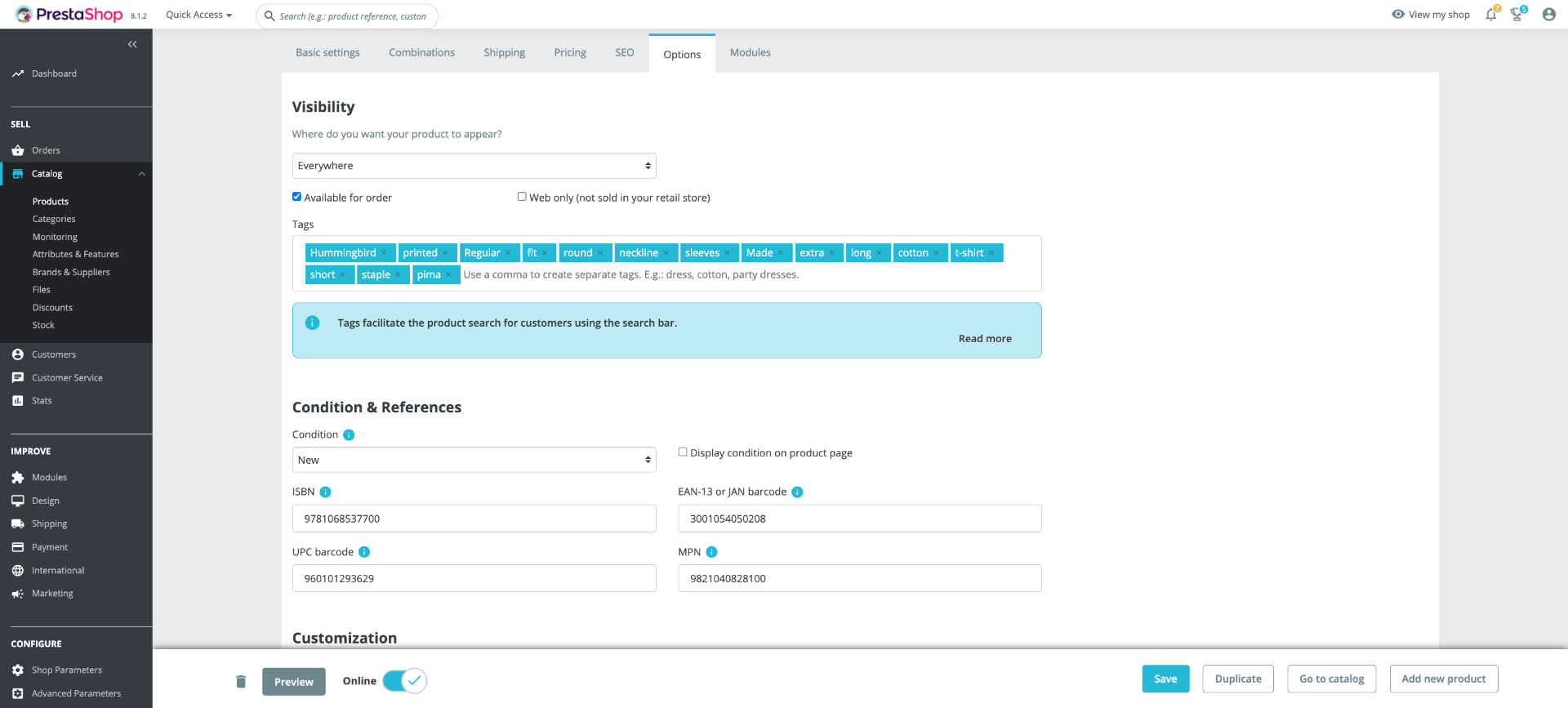Toggle the Online product switch

(404, 680)
